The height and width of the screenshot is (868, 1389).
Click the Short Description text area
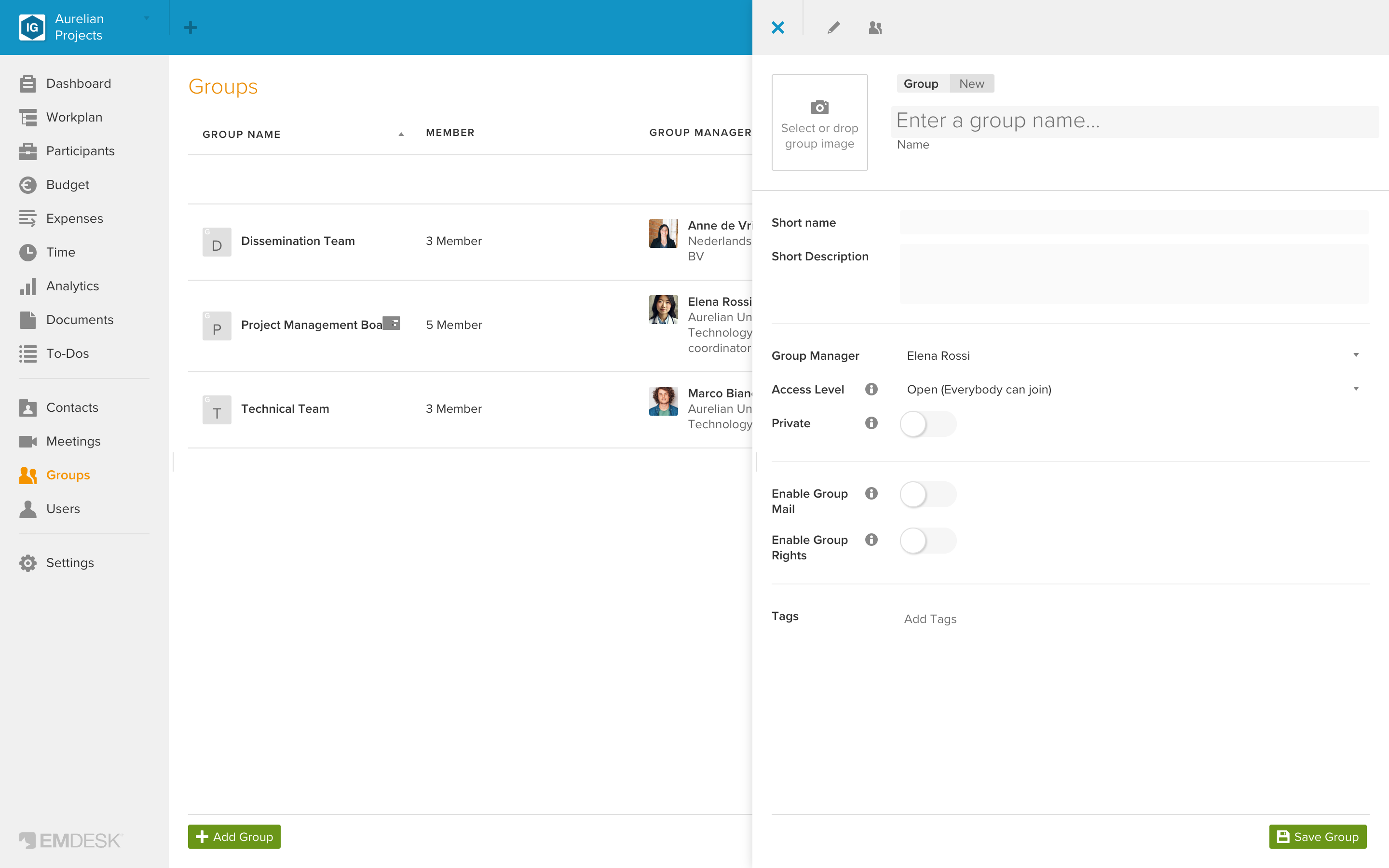1133,274
